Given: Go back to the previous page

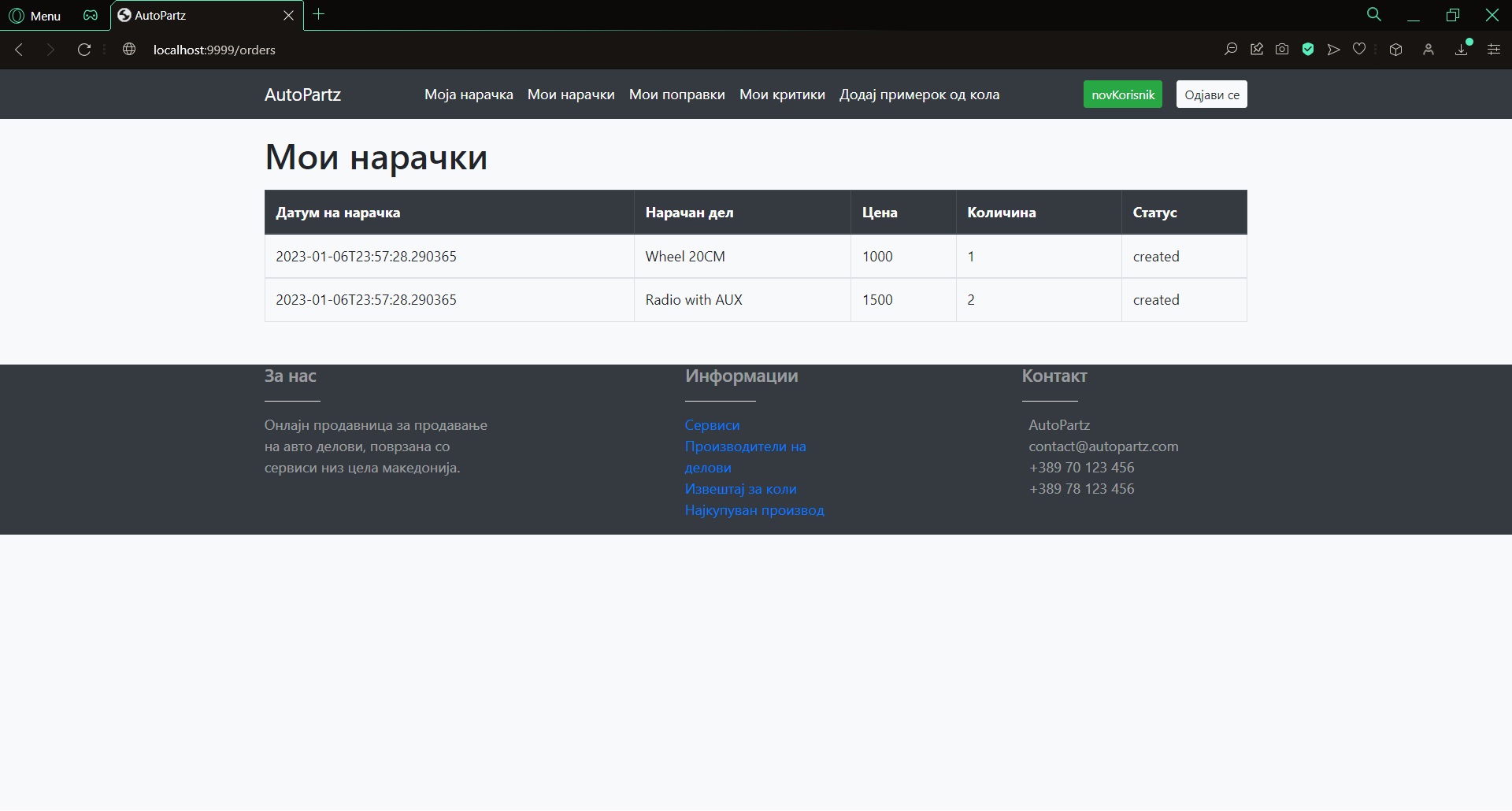Looking at the screenshot, I should point(19,50).
